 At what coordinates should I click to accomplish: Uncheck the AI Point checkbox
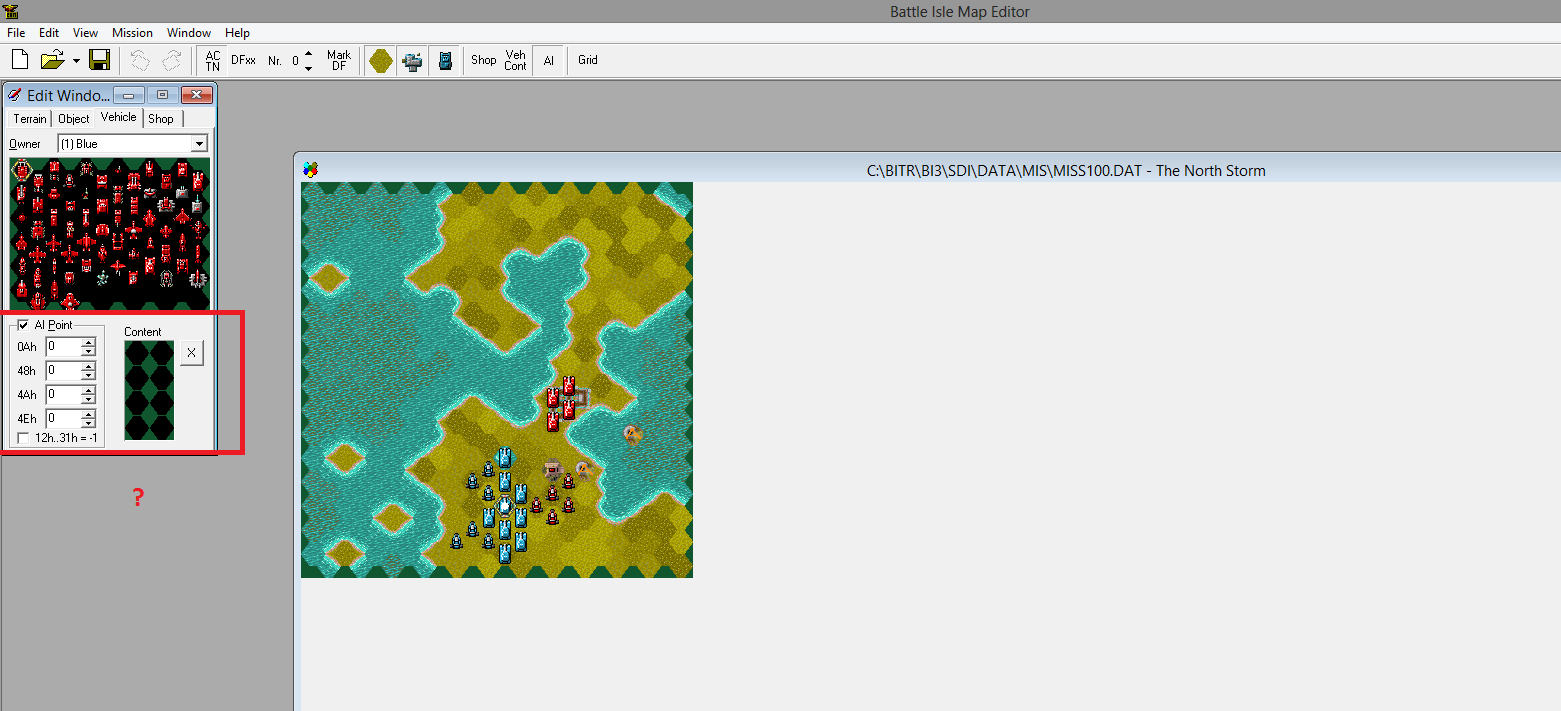[24, 325]
